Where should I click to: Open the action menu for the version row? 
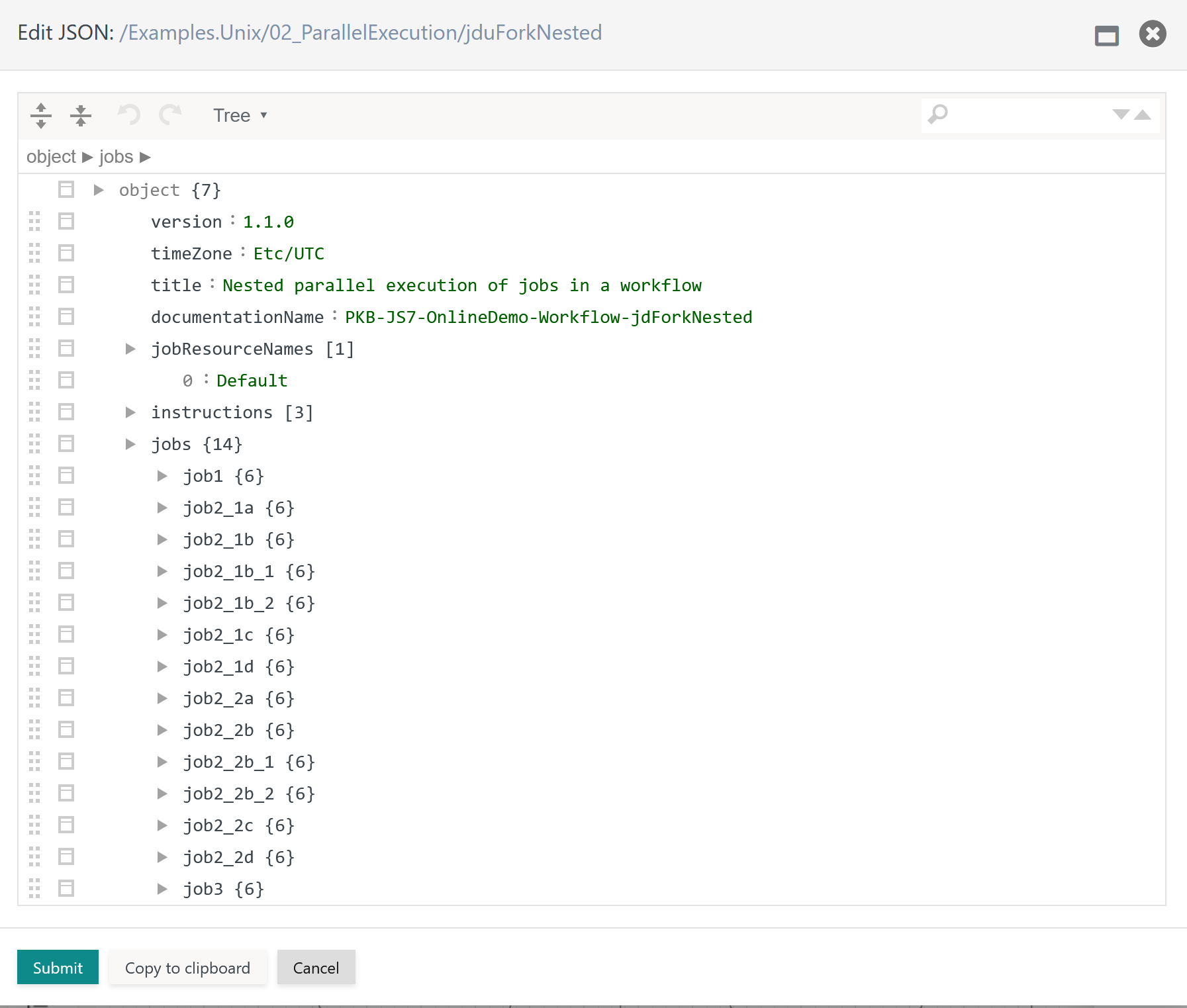click(x=66, y=221)
